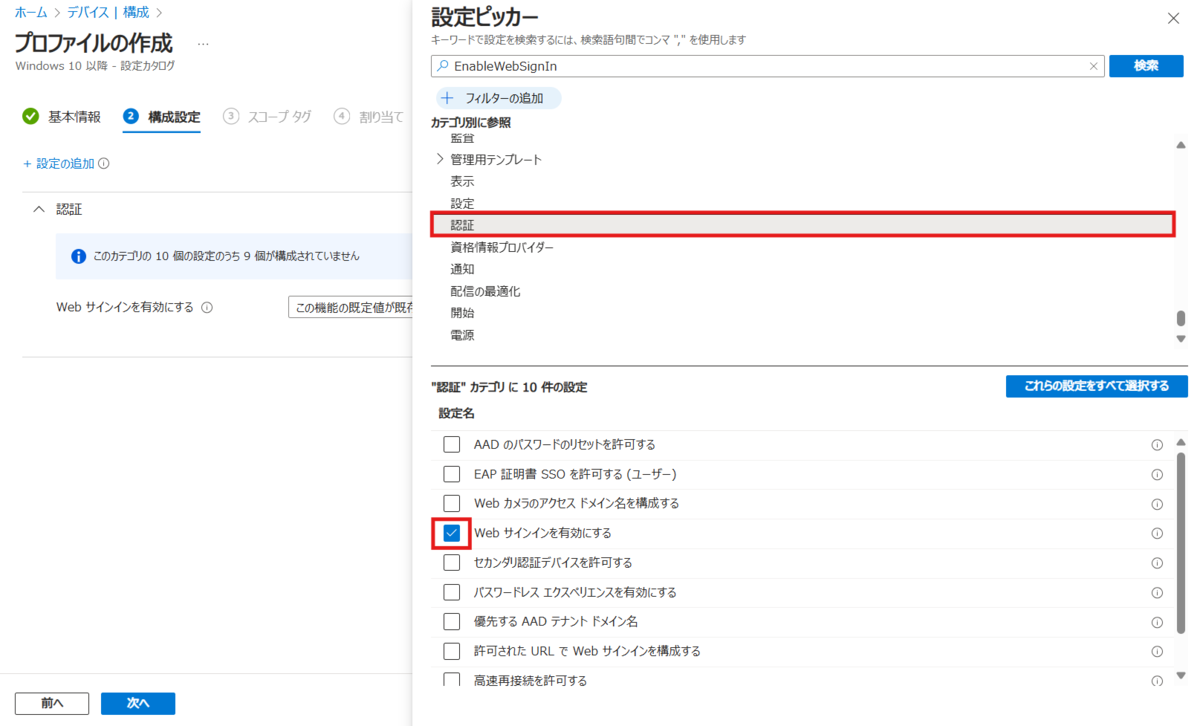Select 電源 category
This screenshot has height=726, width=1200.
pyautogui.click(x=462, y=336)
